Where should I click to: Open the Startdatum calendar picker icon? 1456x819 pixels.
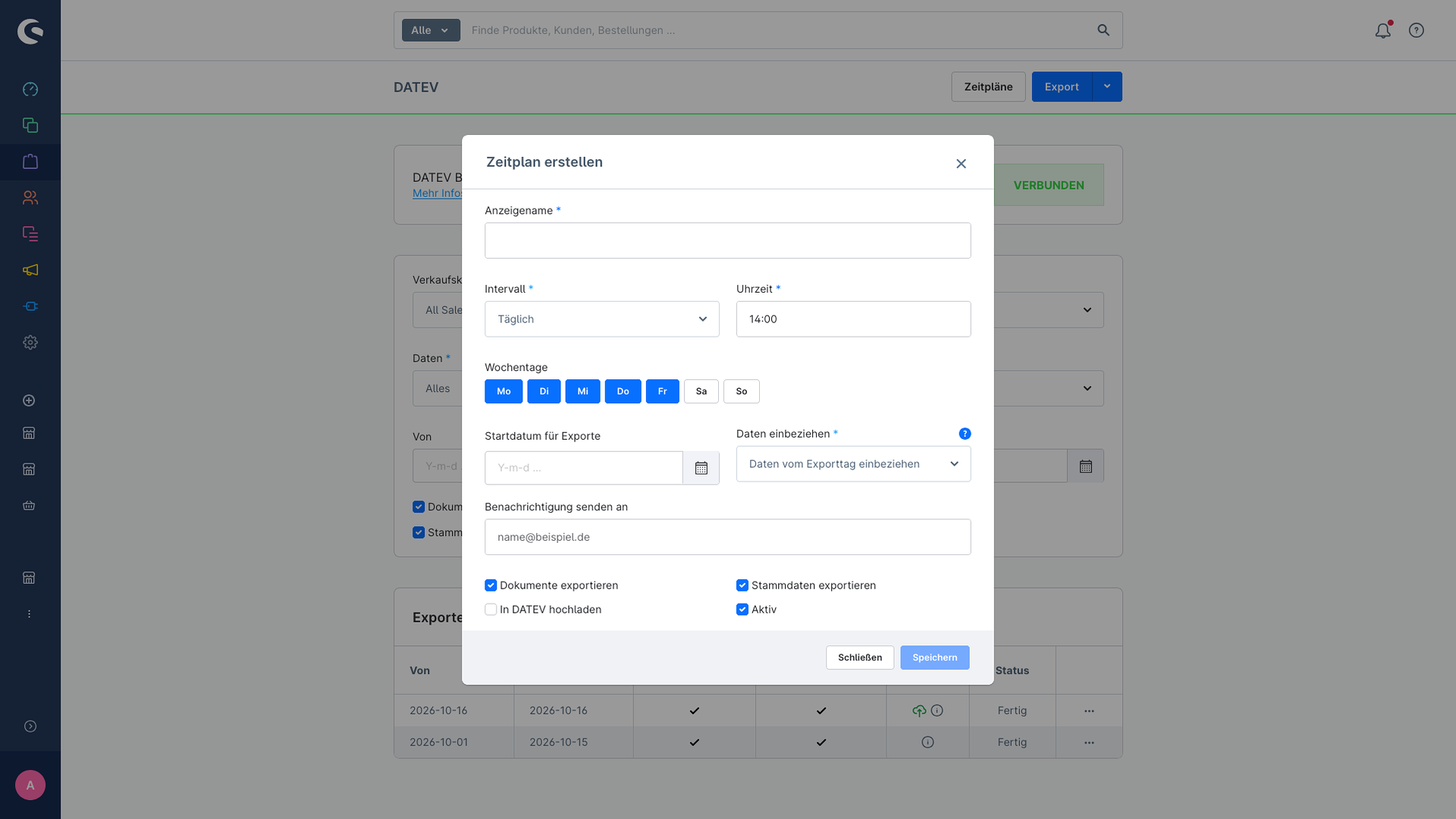click(701, 468)
